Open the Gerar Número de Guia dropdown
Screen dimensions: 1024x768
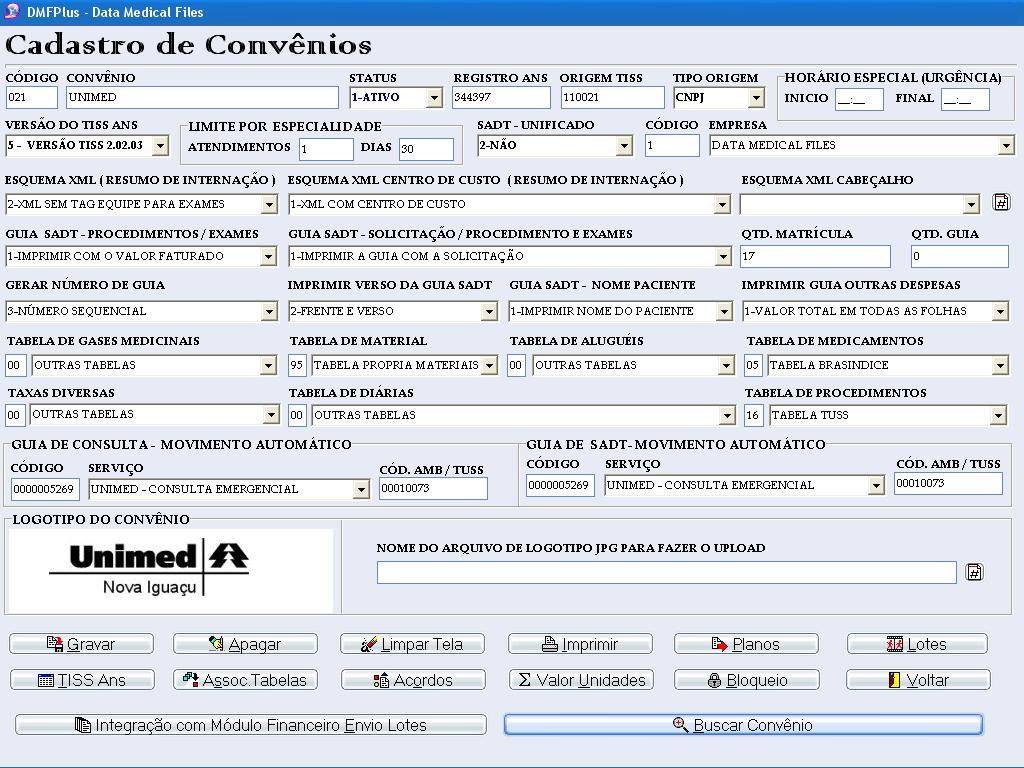coord(269,312)
